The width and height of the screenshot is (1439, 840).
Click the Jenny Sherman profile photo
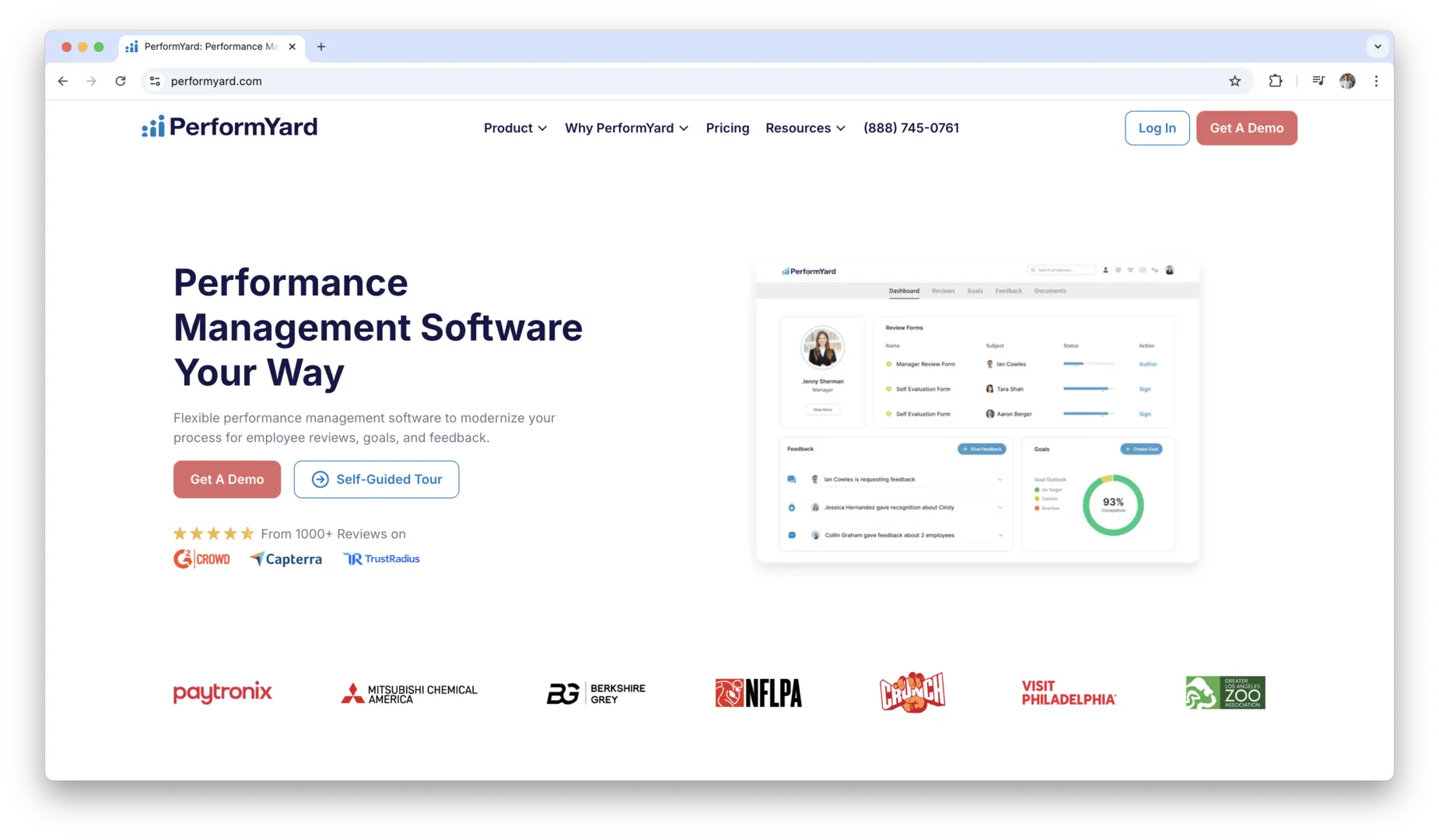coord(822,347)
